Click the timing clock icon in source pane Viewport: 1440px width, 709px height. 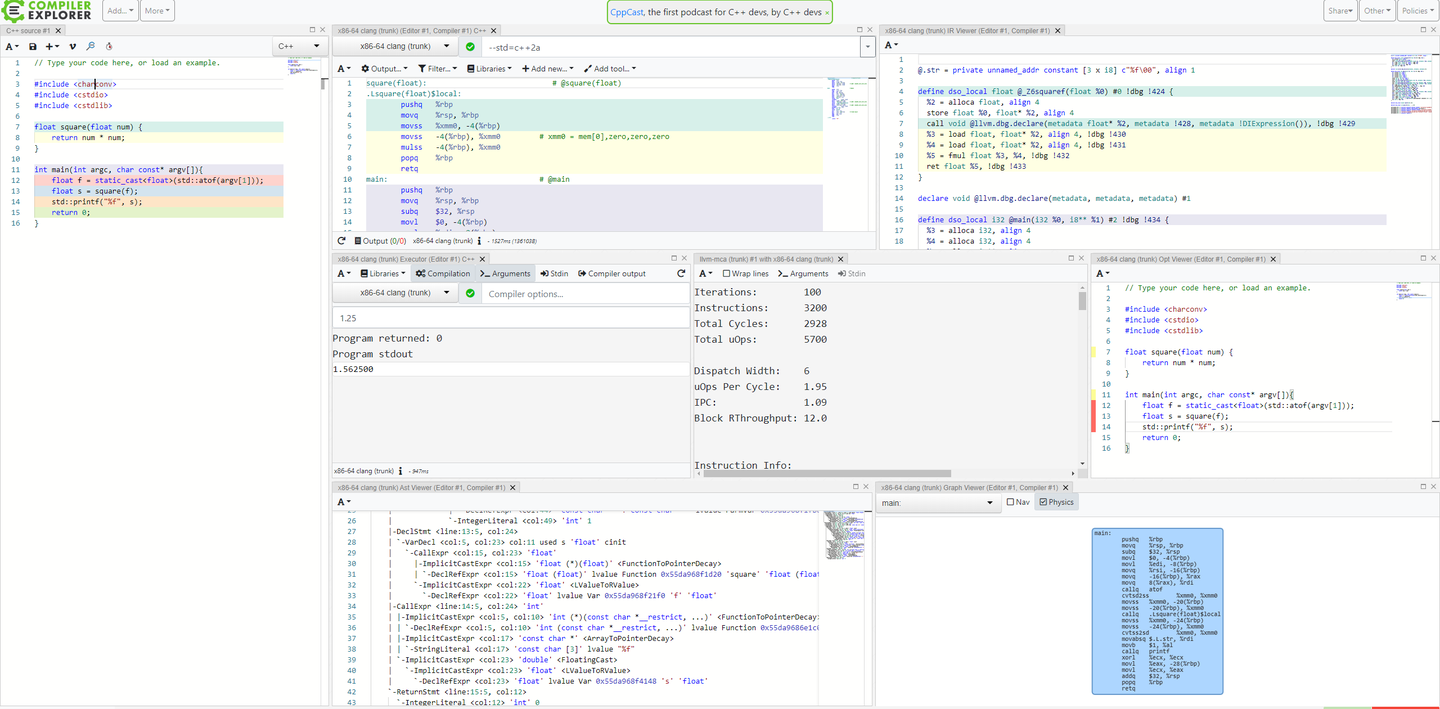point(107,46)
